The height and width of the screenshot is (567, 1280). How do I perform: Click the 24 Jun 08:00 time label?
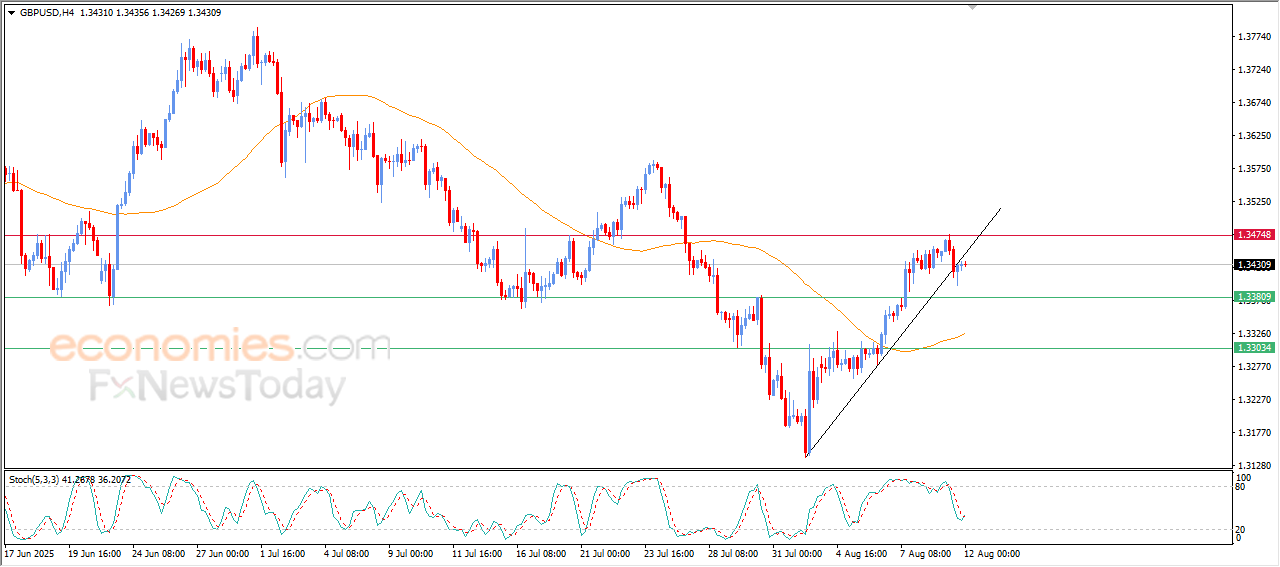(x=159, y=553)
